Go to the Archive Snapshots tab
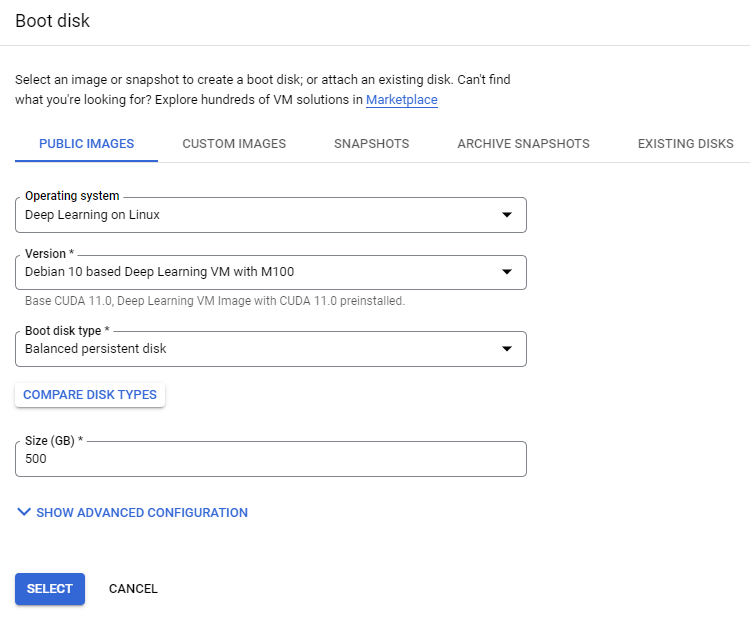 [x=523, y=144]
